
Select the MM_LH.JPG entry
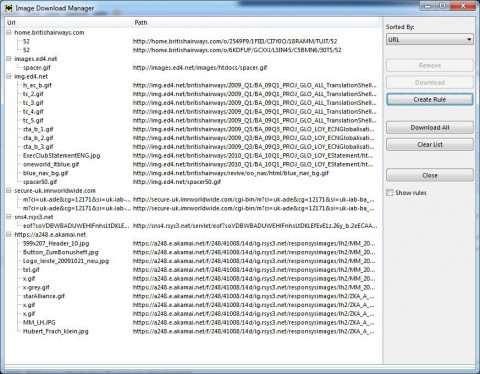[x=39, y=323]
